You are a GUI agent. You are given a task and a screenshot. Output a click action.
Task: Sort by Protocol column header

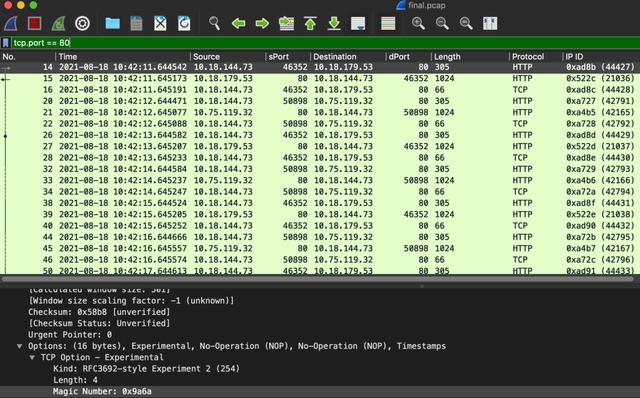pos(536,56)
